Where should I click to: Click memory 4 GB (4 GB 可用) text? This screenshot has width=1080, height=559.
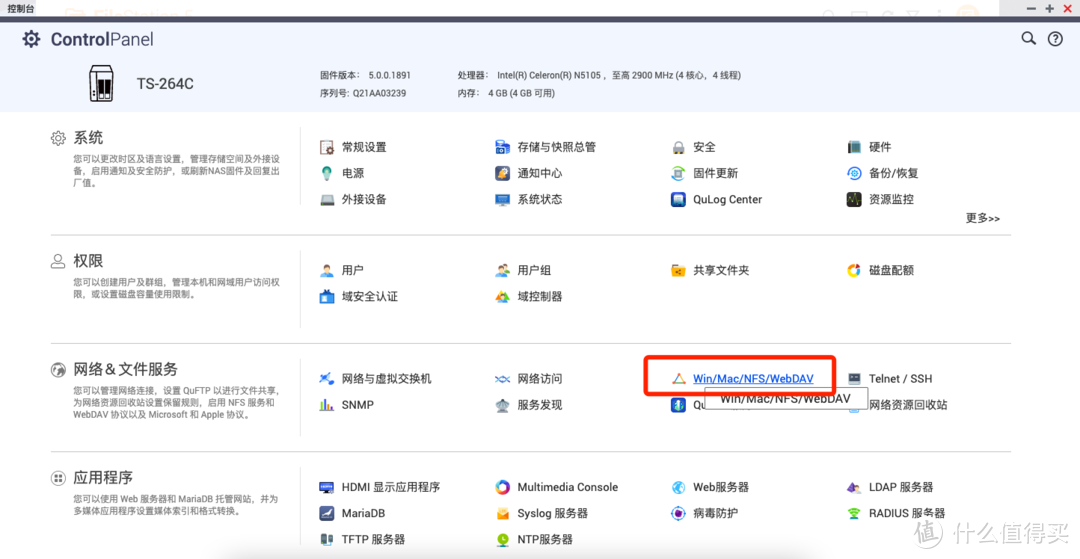point(521,93)
